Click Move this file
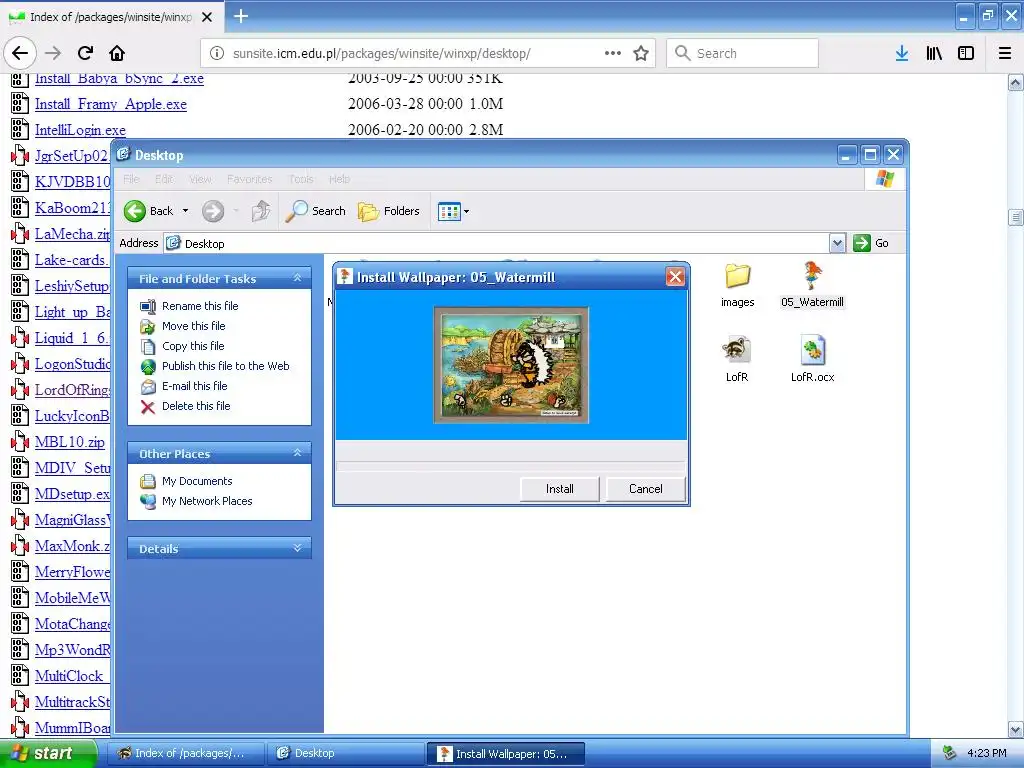The height and width of the screenshot is (768, 1024). [x=193, y=326]
